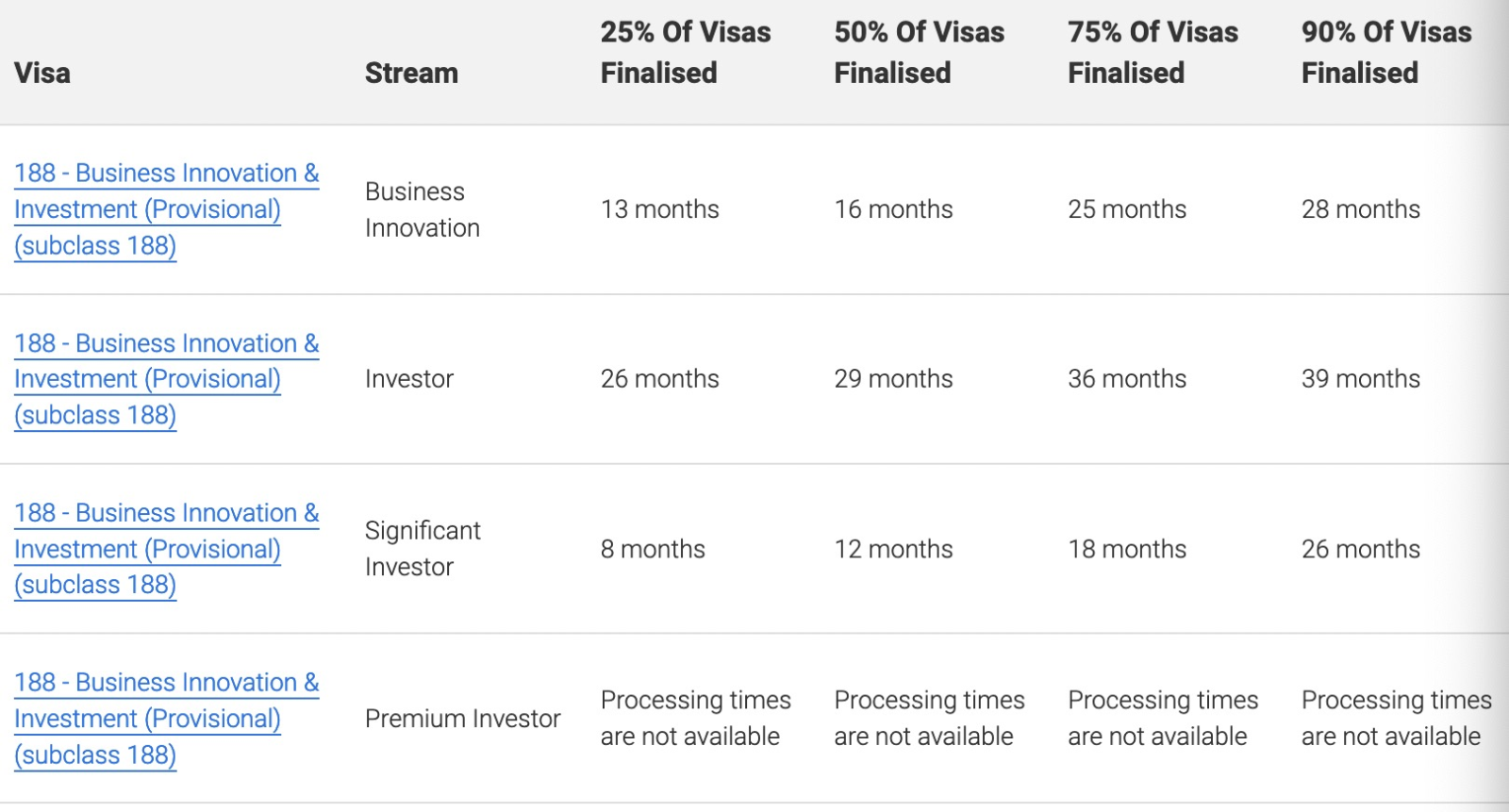The image size is (1509, 812).
Task: Click the Stream column header
Action: (x=411, y=73)
